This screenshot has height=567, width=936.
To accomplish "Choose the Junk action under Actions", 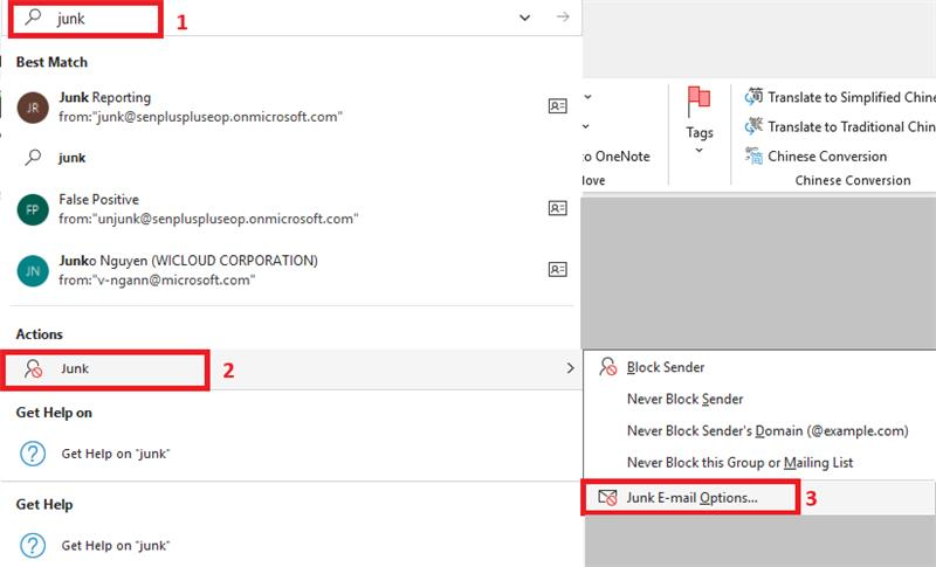I will pos(291,369).
